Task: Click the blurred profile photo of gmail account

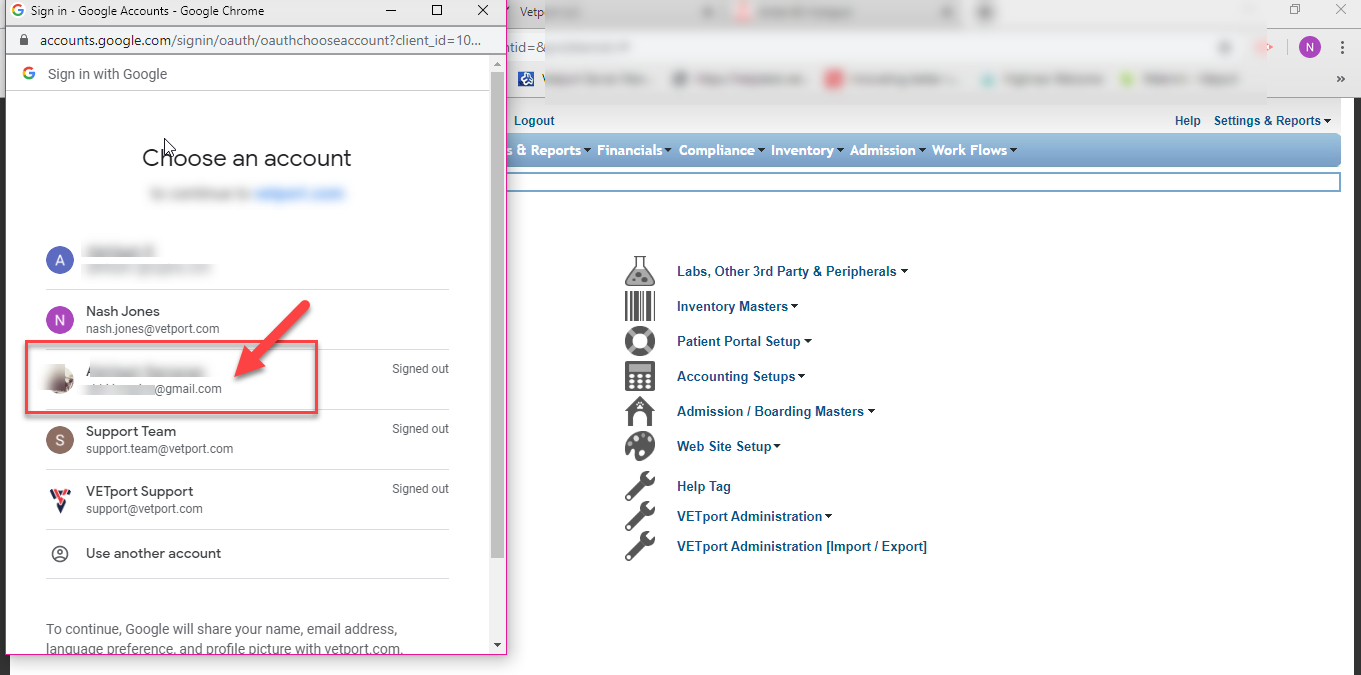Action: tap(60, 380)
